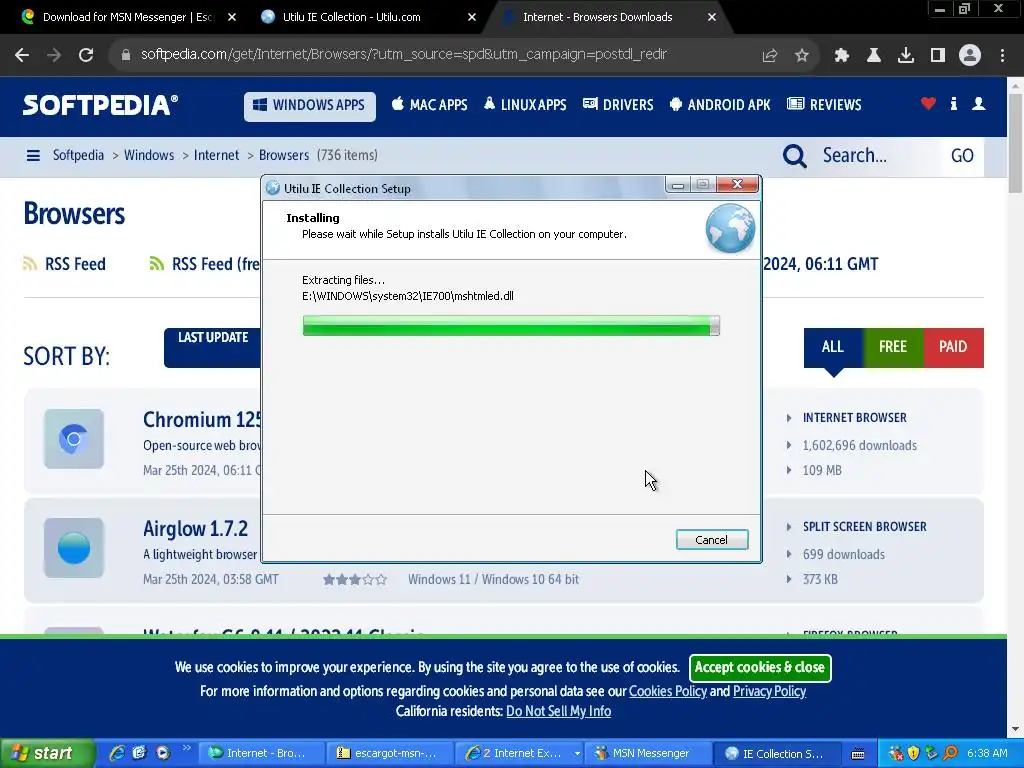Click the magnifier search icon
The image size is (1024, 768).
pos(795,156)
